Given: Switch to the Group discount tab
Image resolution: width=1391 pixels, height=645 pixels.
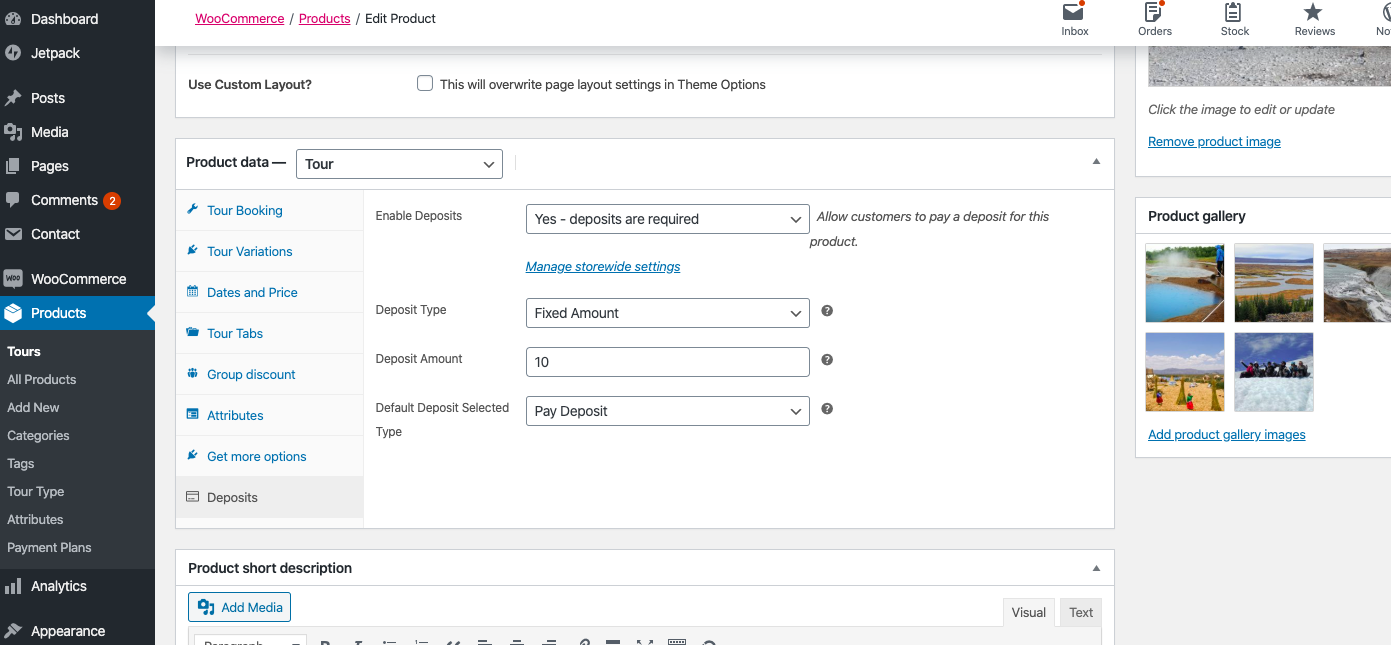Looking at the screenshot, I should click(251, 374).
